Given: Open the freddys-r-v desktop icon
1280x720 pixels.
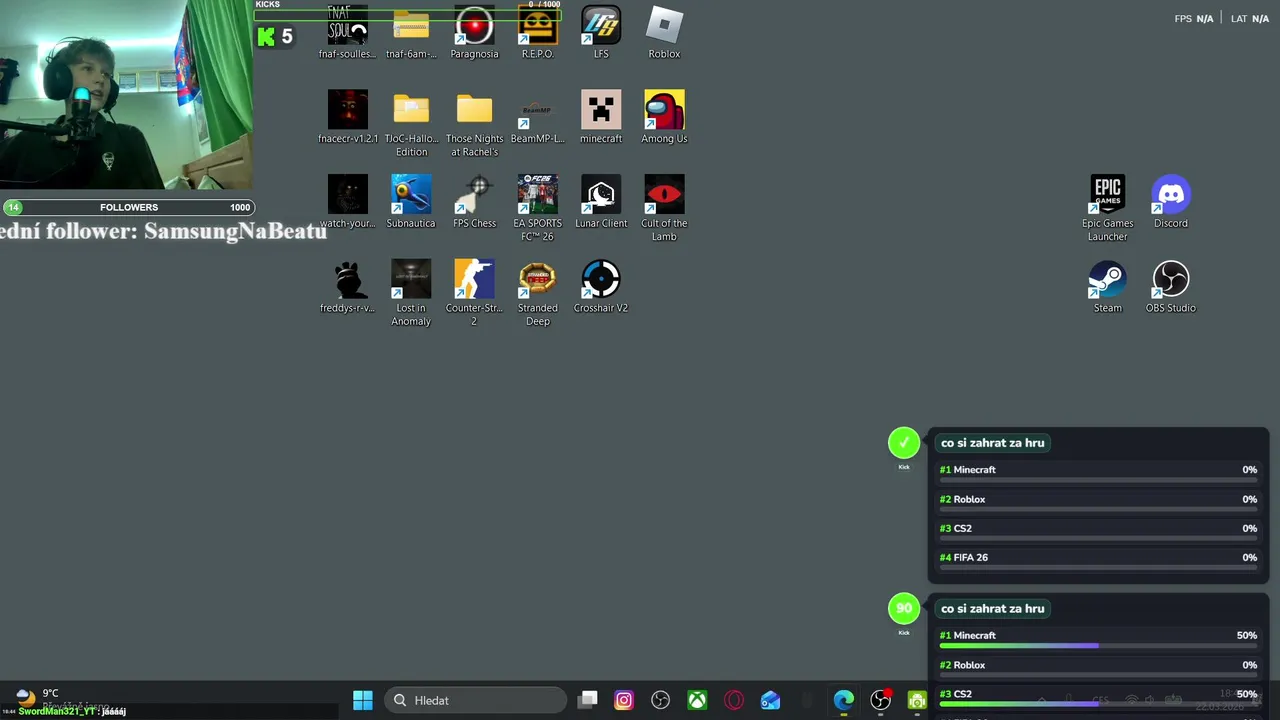Looking at the screenshot, I should [347, 287].
